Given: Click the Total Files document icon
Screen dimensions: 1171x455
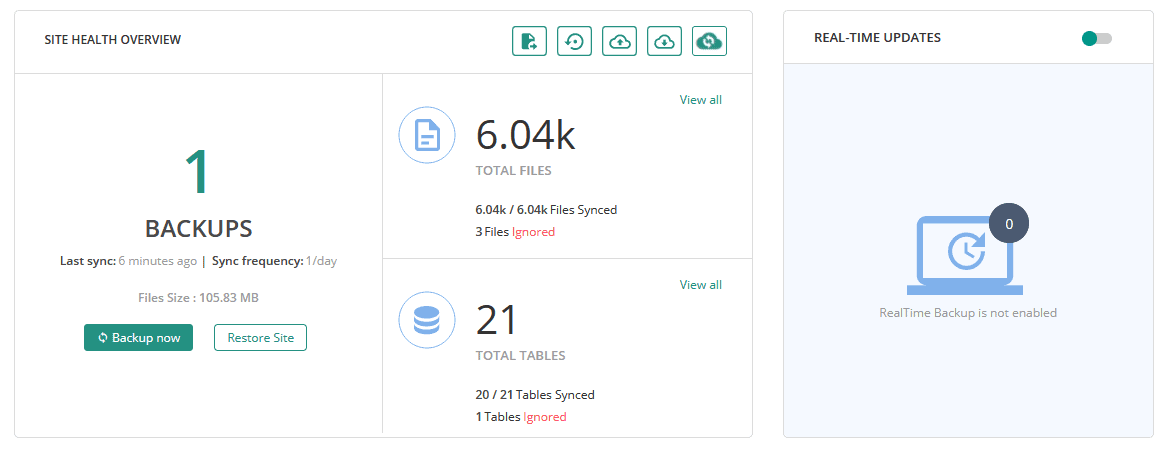Looking at the screenshot, I should click(x=427, y=136).
